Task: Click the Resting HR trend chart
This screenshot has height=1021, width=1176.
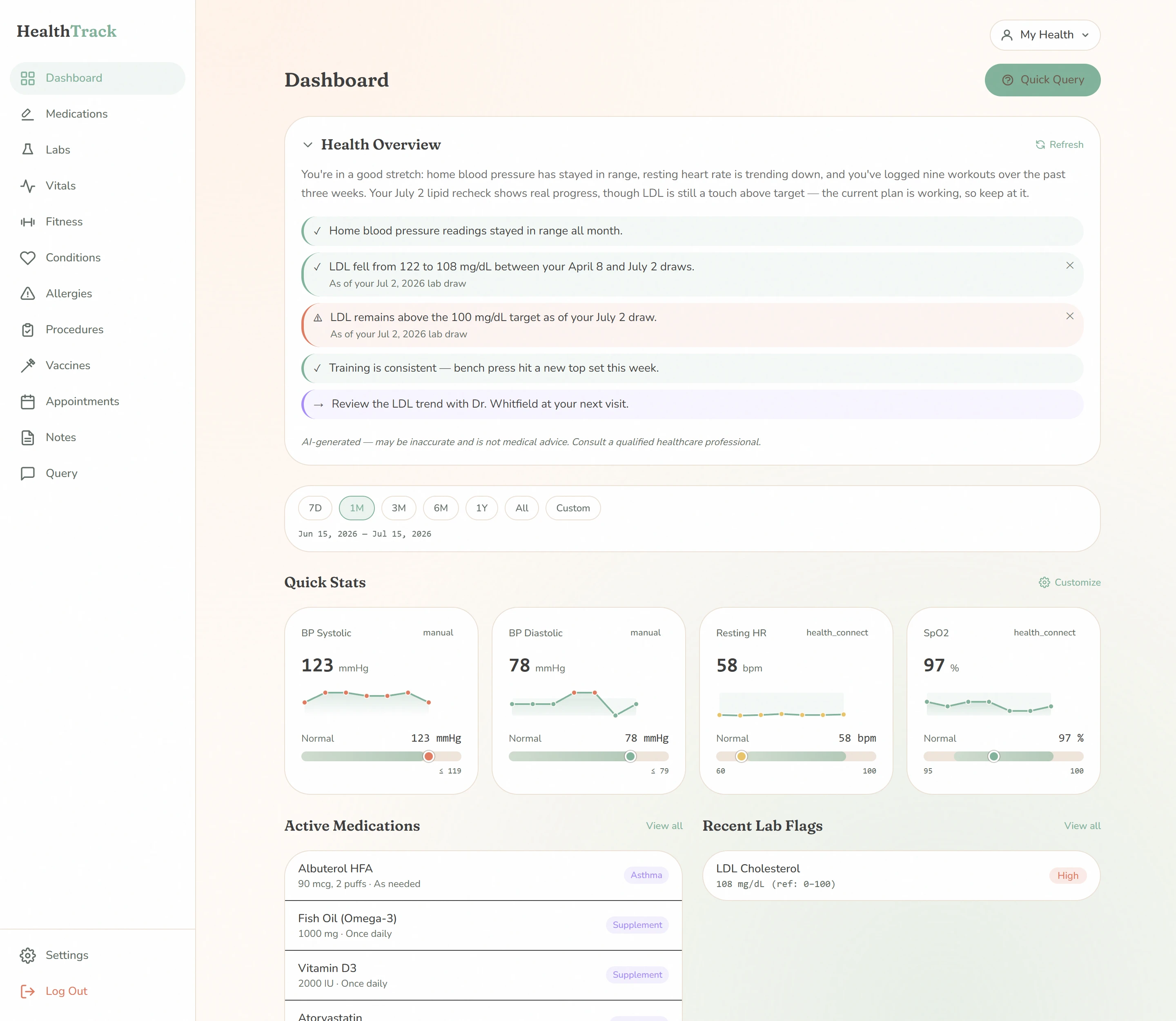Action: [x=781, y=705]
